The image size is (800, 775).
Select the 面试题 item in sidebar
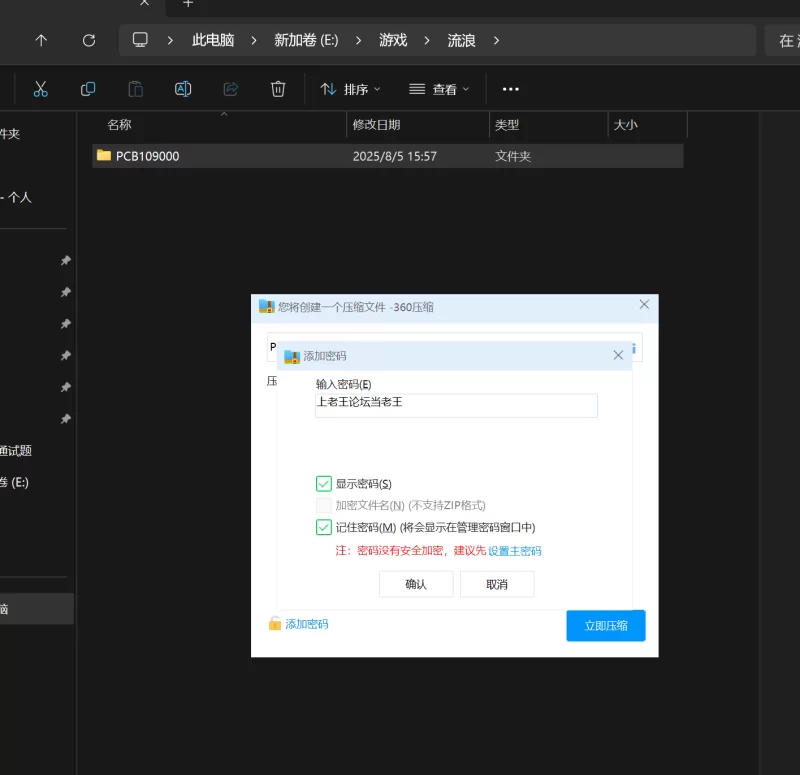pyautogui.click(x=16, y=451)
